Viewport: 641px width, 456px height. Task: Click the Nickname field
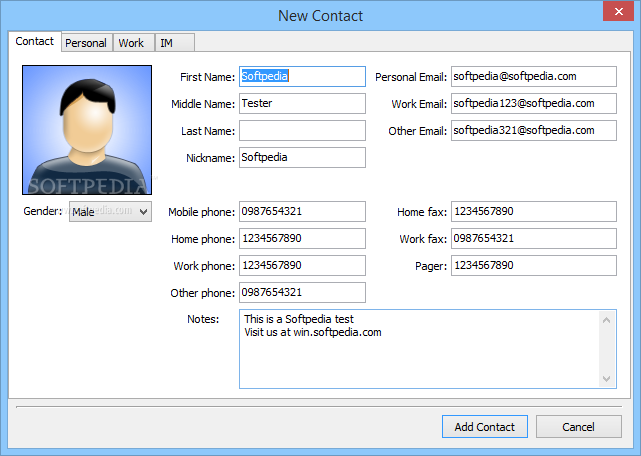click(303, 157)
